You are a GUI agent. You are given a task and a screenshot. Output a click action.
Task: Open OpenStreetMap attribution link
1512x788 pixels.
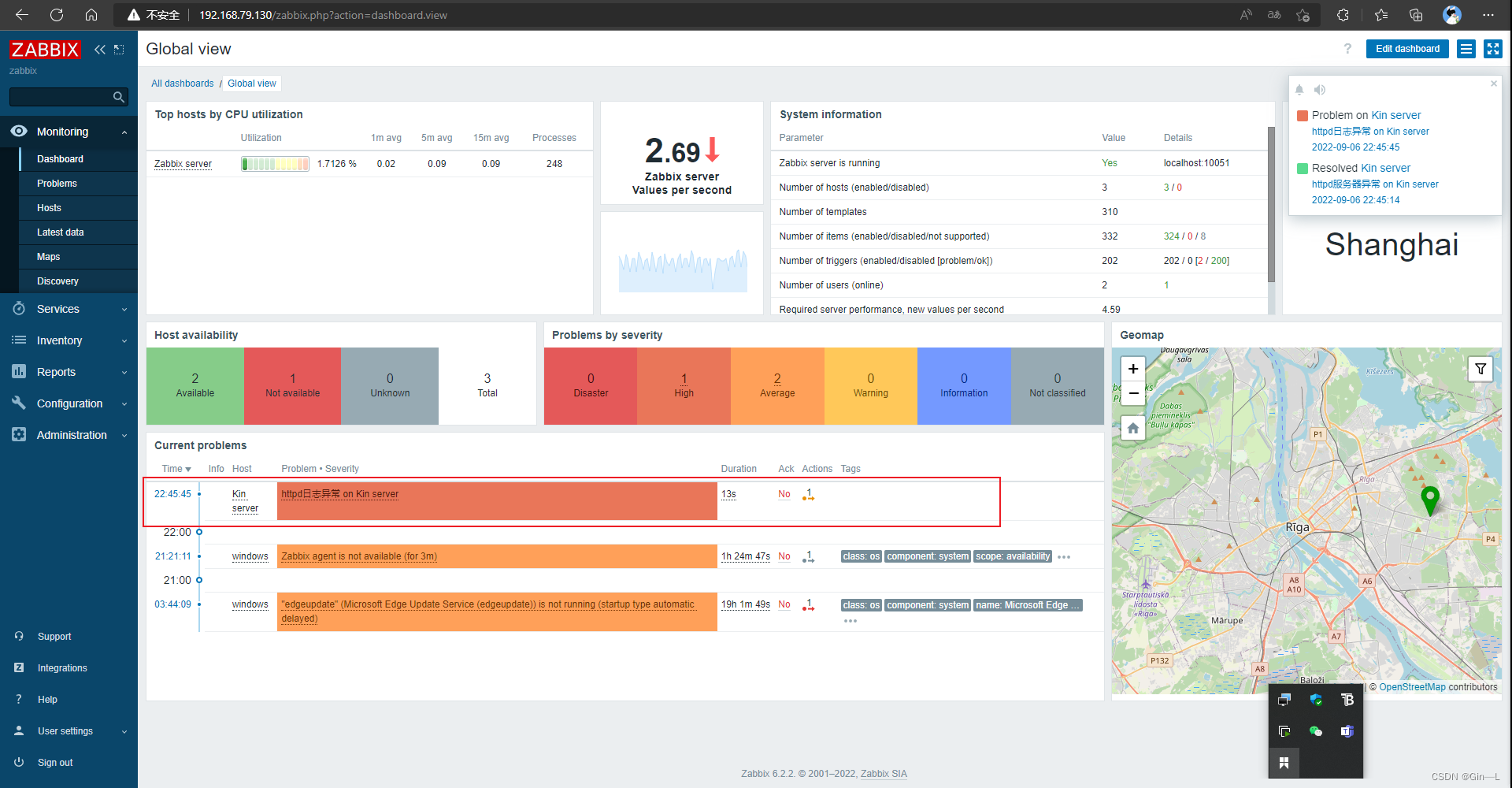(1412, 687)
